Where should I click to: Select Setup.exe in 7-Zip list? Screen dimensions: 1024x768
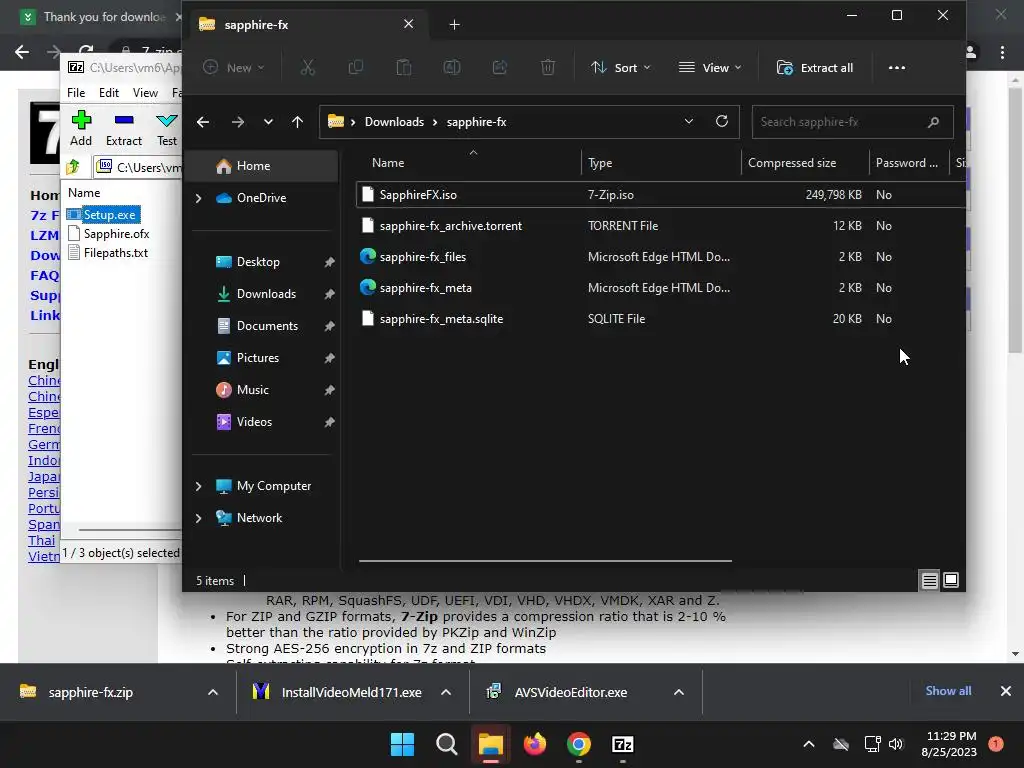point(103,214)
